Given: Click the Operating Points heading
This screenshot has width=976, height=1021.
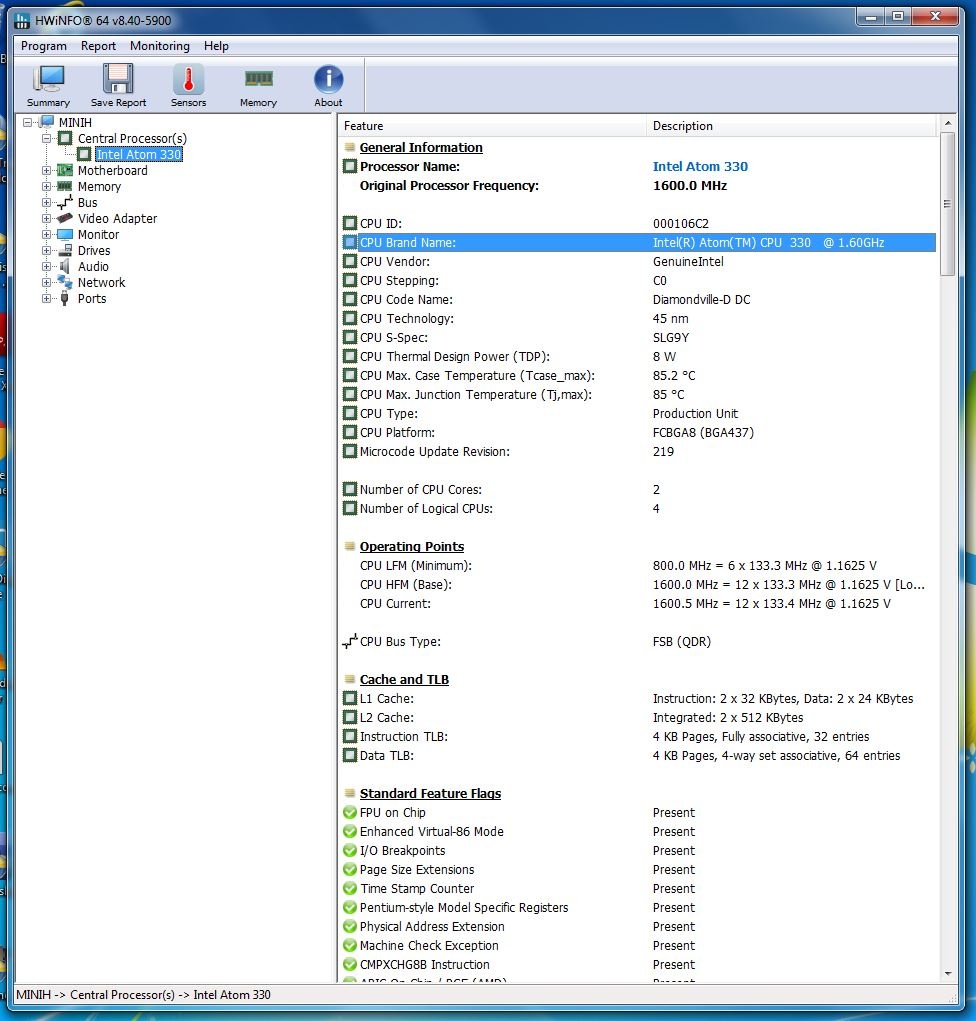Looking at the screenshot, I should 412,546.
